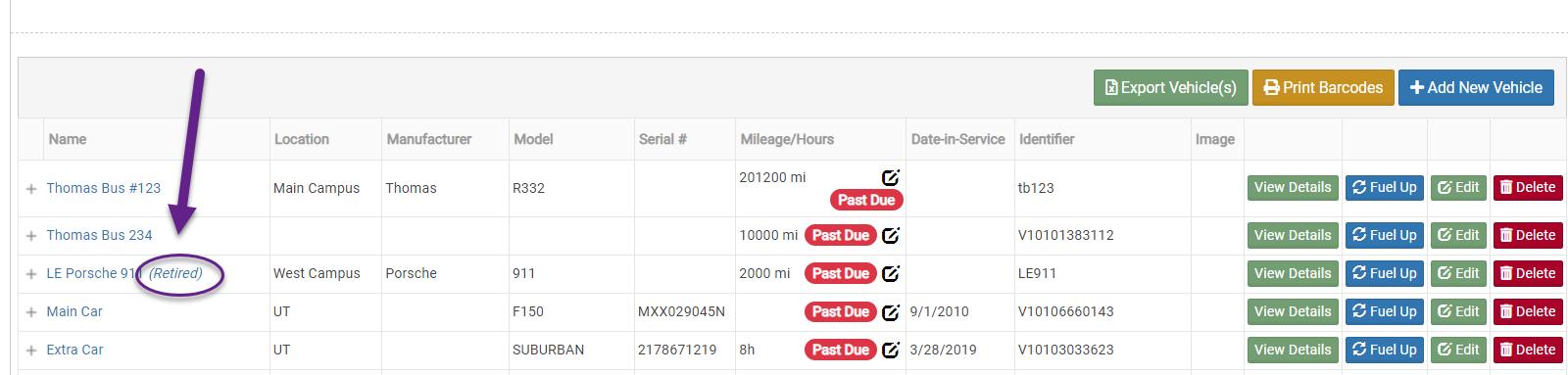
Task: Expand the Main Car row details
Action: (31, 312)
